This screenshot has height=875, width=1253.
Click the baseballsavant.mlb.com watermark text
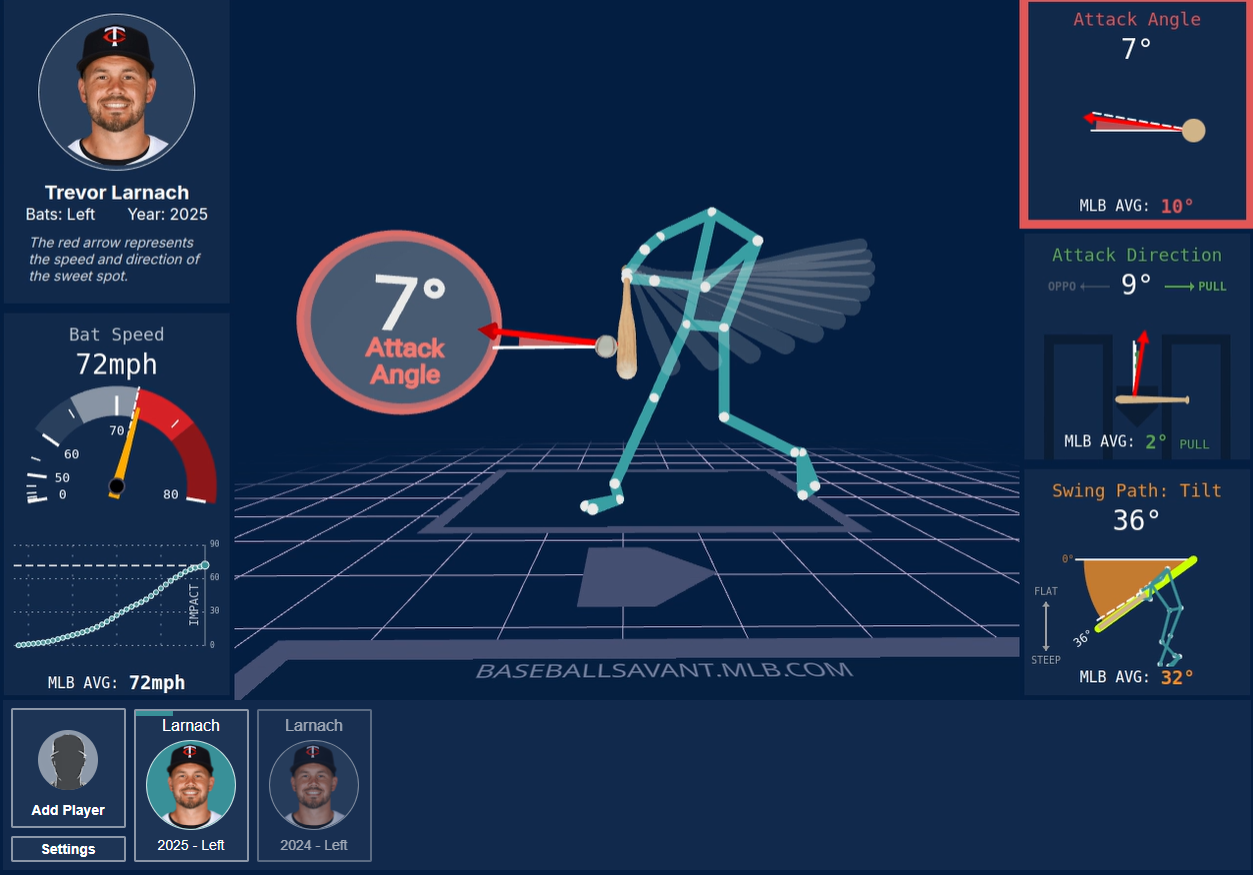click(x=664, y=671)
